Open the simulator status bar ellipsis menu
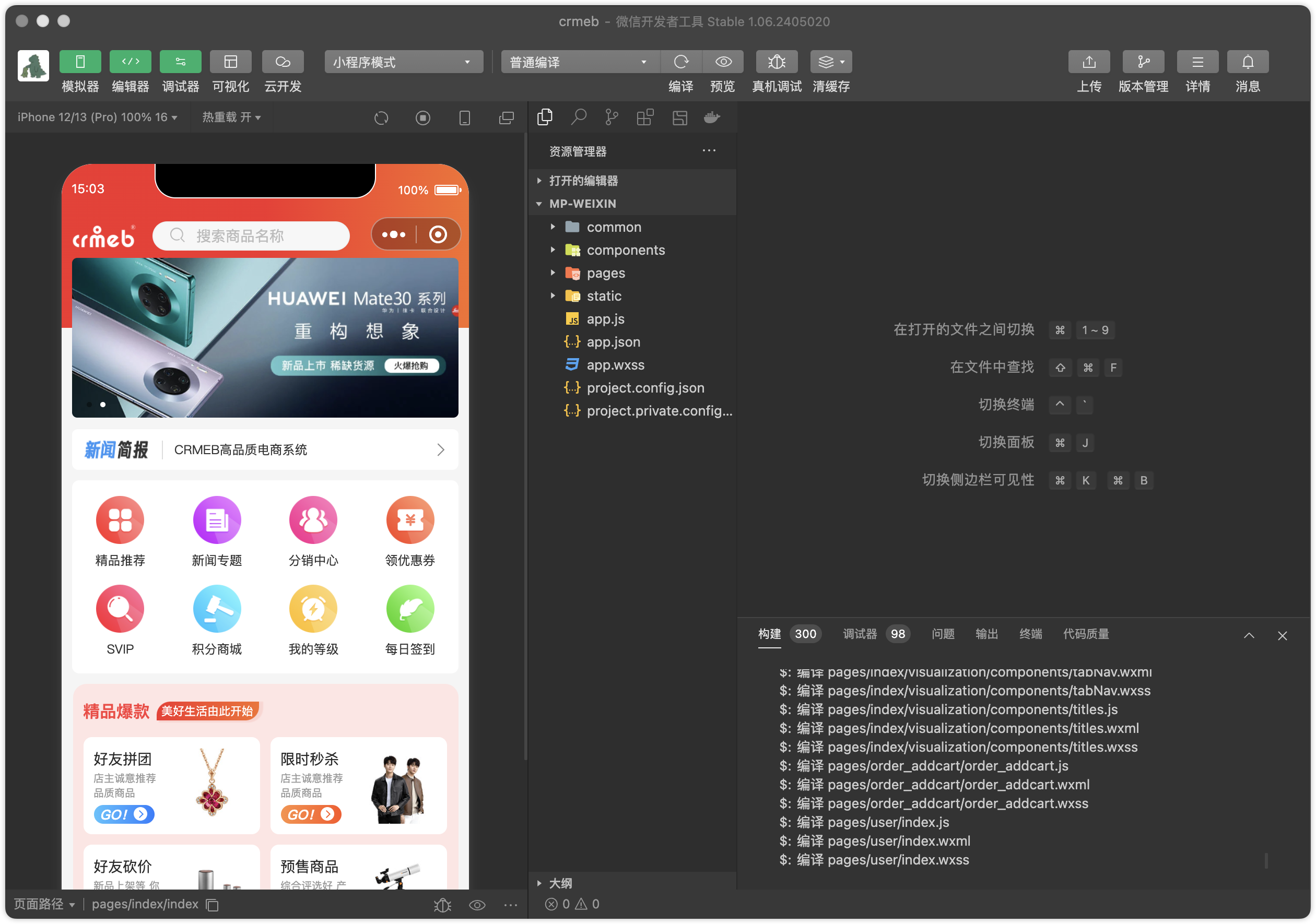 click(511, 905)
